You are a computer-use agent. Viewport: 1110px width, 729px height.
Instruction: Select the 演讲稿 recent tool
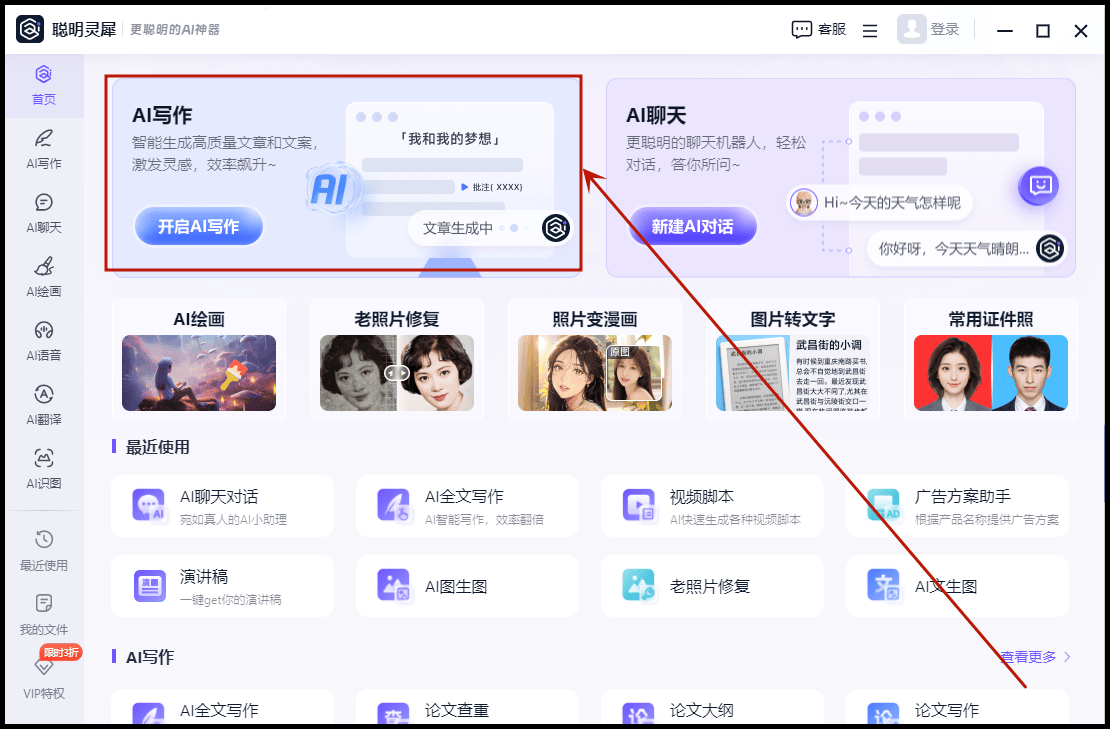(222, 586)
